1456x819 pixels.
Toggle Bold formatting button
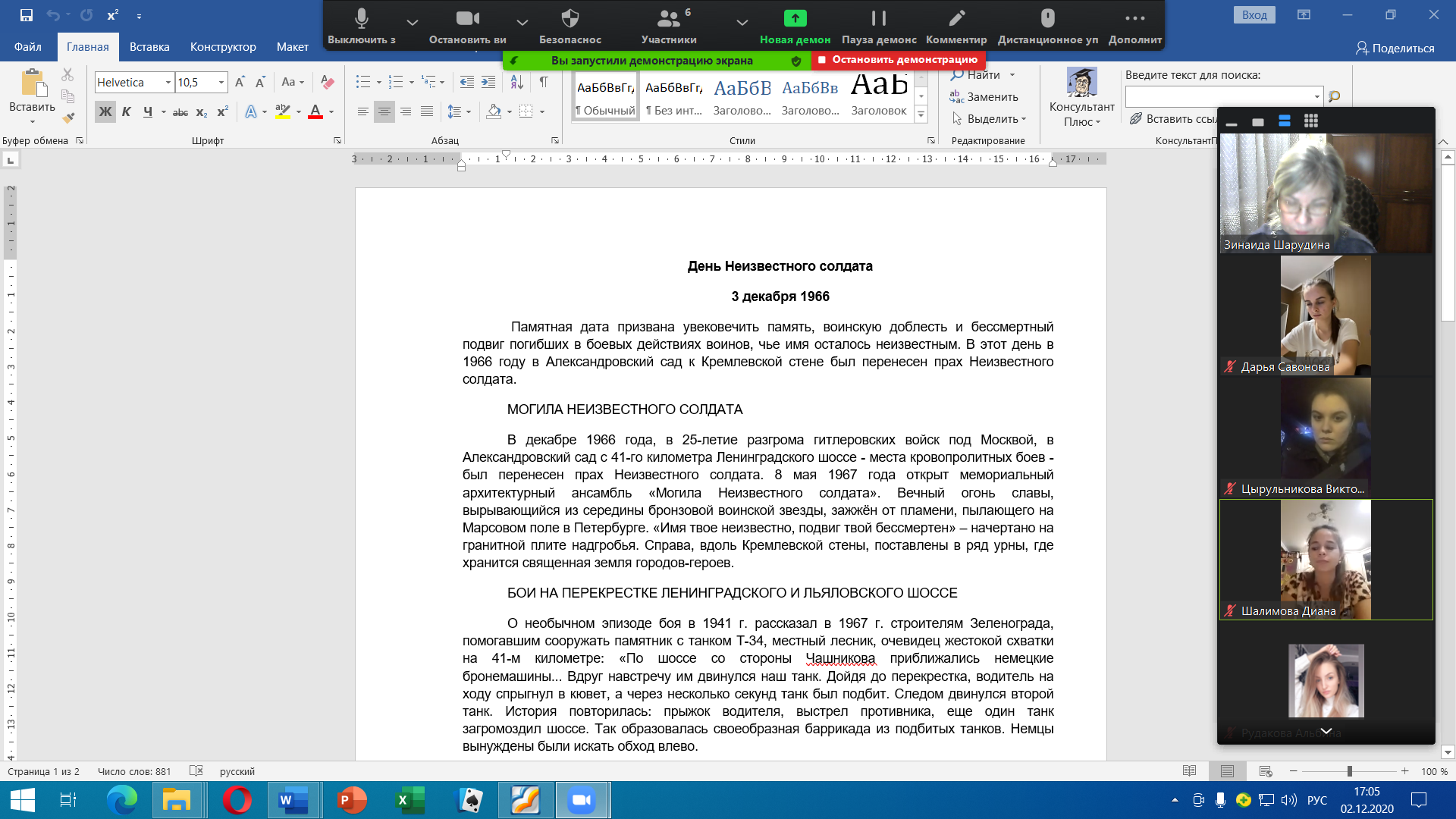105,111
